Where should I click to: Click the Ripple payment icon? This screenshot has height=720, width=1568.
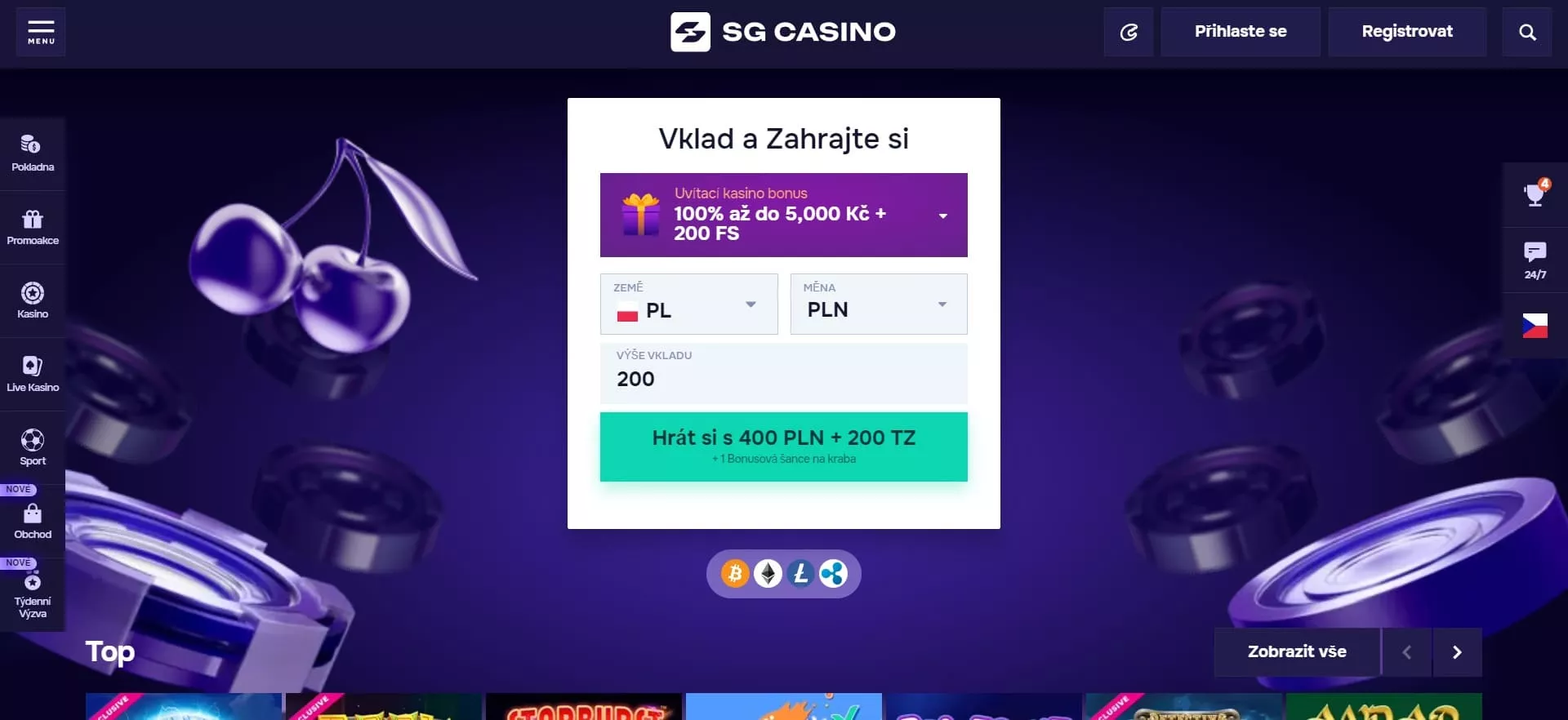(x=833, y=574)
